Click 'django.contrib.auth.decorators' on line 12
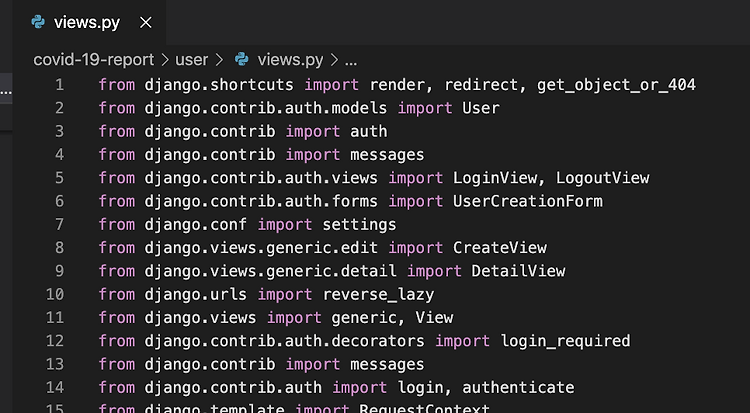 [x=285, y=341]
